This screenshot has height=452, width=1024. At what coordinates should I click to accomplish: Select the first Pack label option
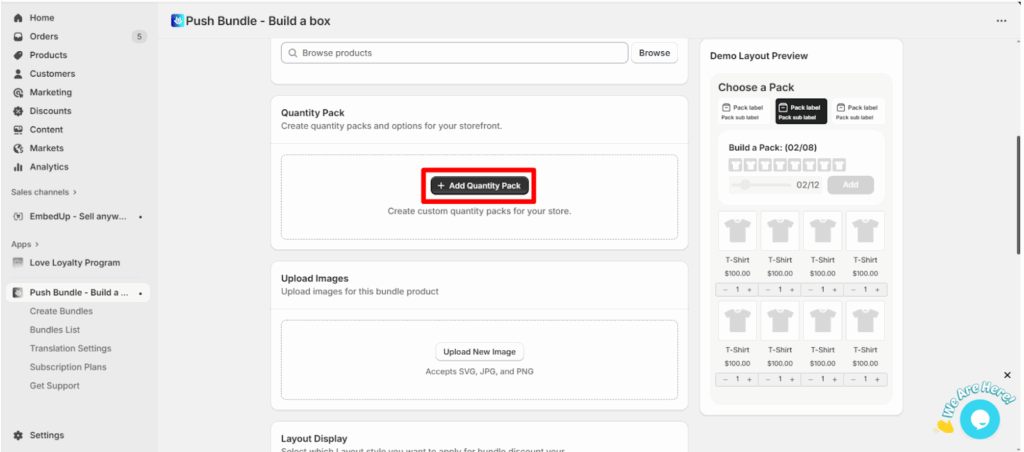click(x=744, y=112)
